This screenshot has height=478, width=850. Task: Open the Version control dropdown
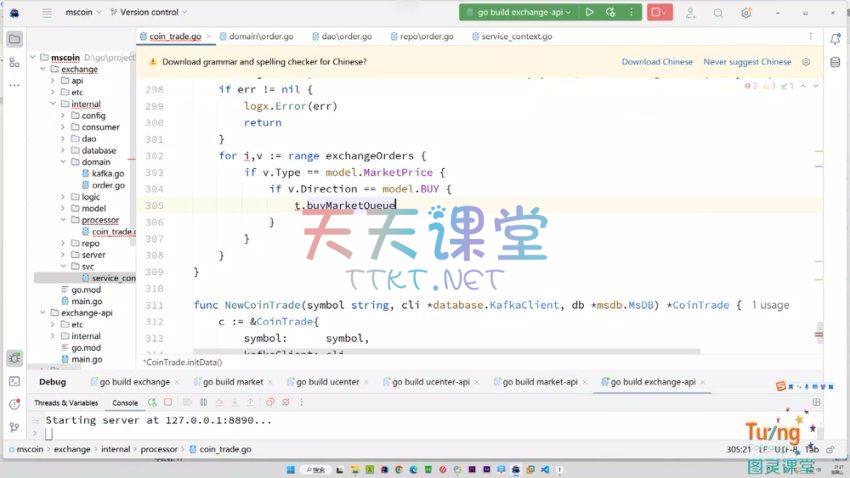[x=149, y=12]
